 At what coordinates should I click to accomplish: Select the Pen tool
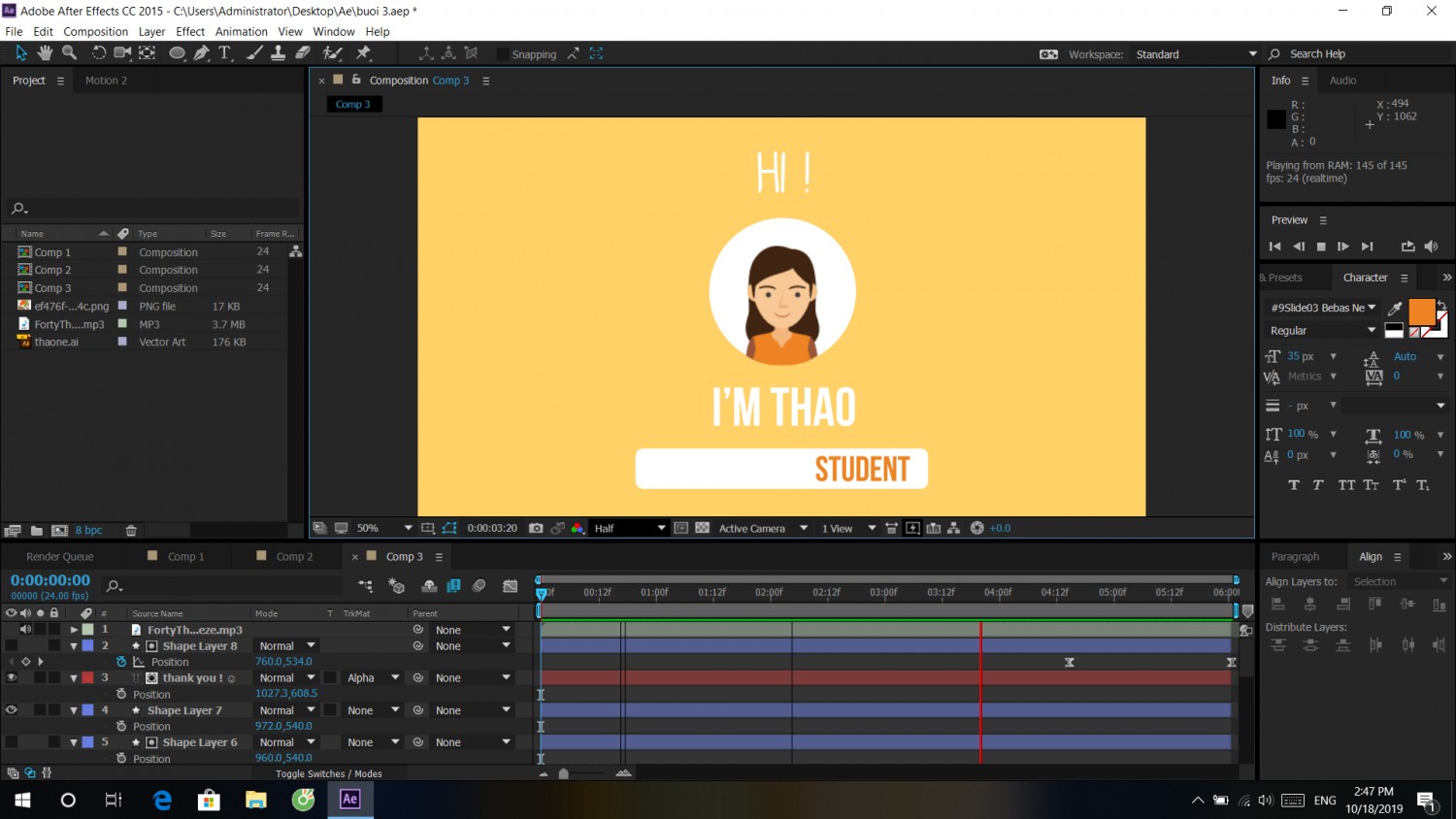coord(201,53)
